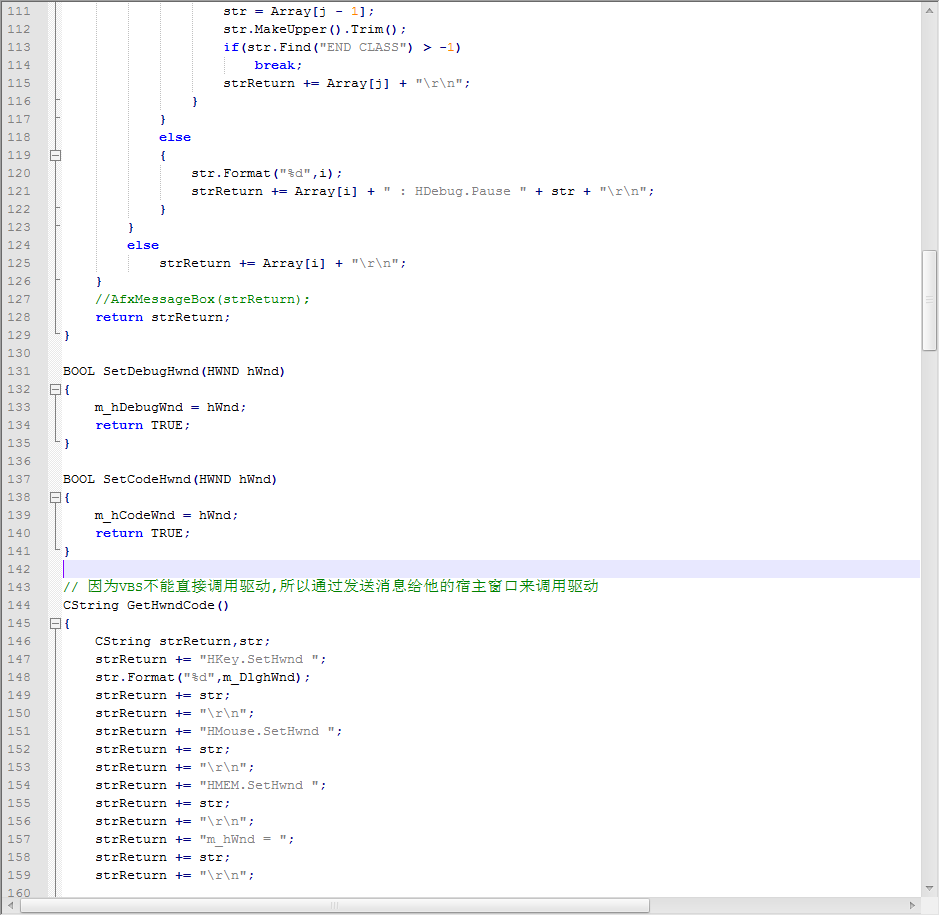Click the "HMouse.SetHwnd " string literal
This screenshot has width=940, height=916.
(270, 731)
